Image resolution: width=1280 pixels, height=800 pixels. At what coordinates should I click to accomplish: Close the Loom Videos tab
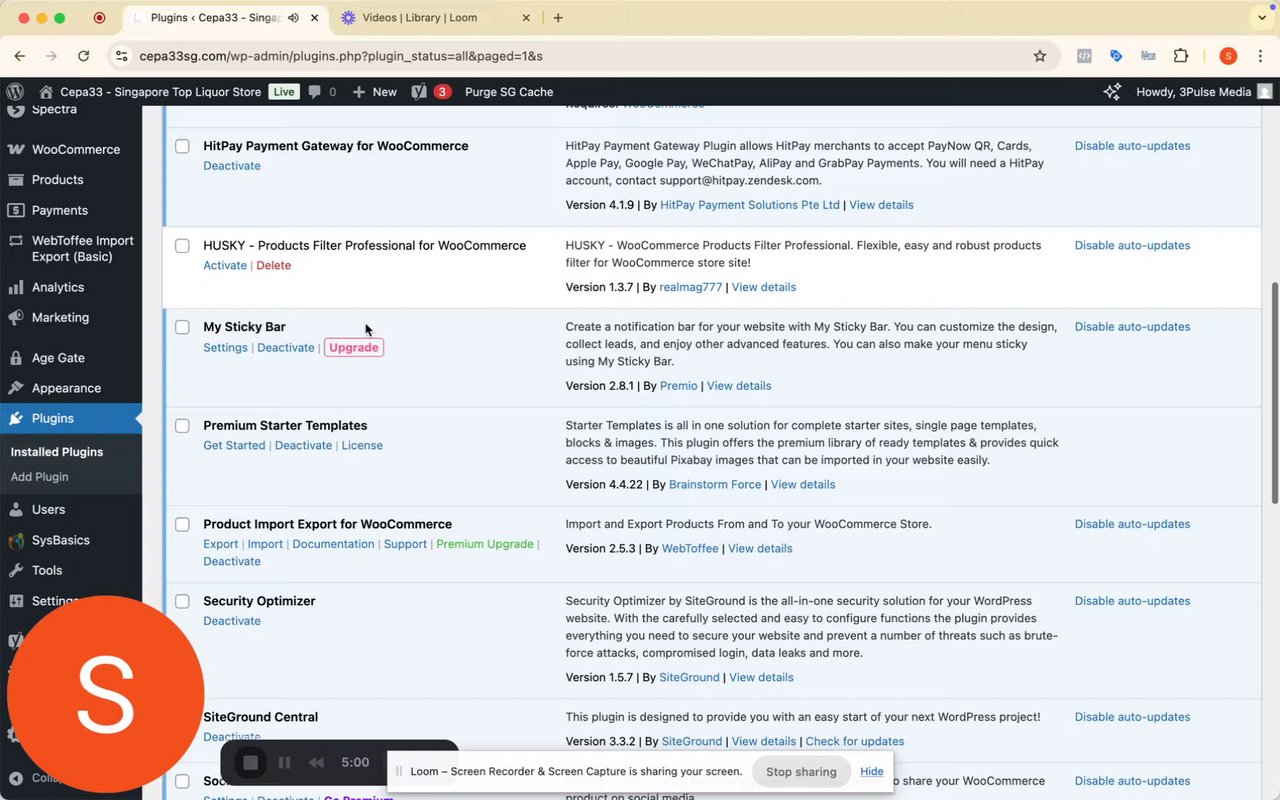(526, 18)
